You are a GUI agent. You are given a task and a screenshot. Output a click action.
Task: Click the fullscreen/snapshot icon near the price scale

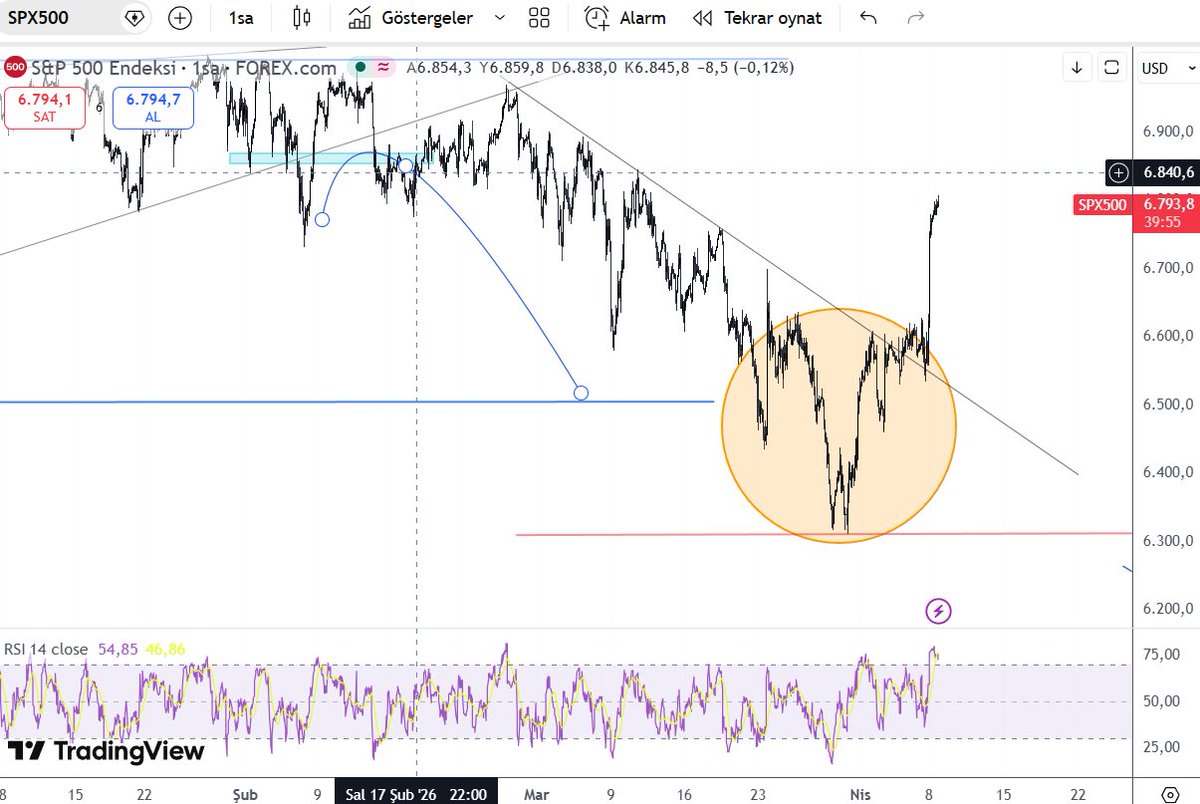(1111, 67)
